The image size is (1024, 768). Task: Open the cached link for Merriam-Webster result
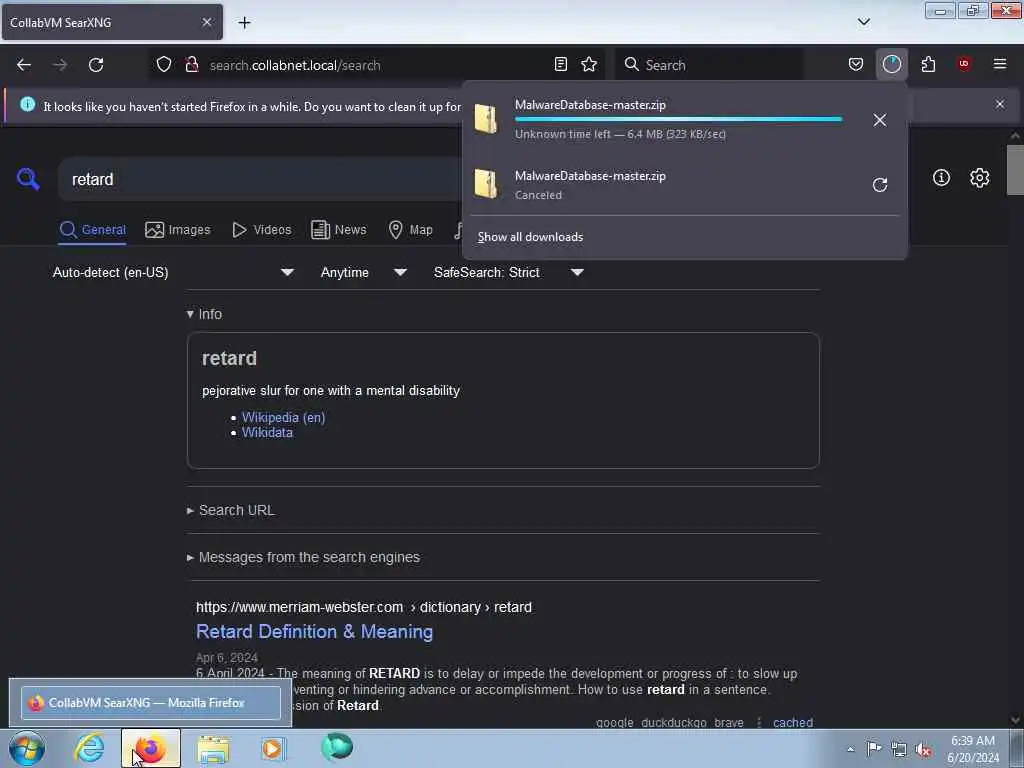coord(793,722)
